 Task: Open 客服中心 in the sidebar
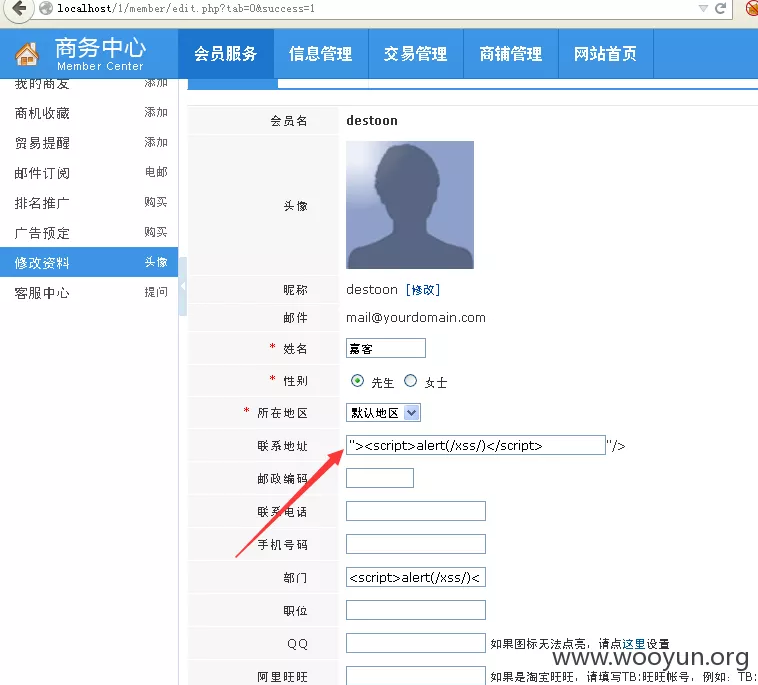(x=42, y=293)
